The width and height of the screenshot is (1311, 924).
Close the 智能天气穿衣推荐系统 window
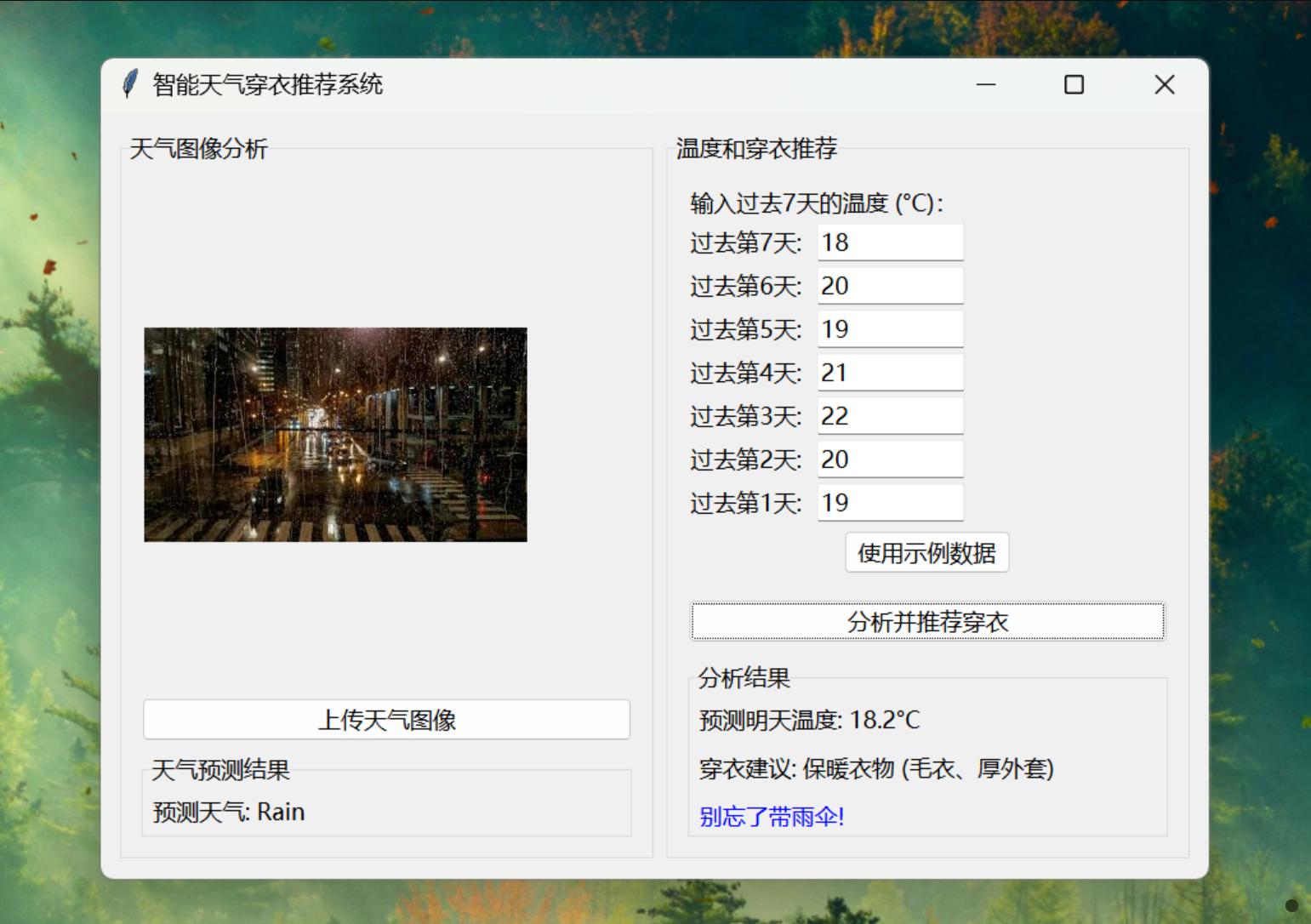pos(1164,85)
